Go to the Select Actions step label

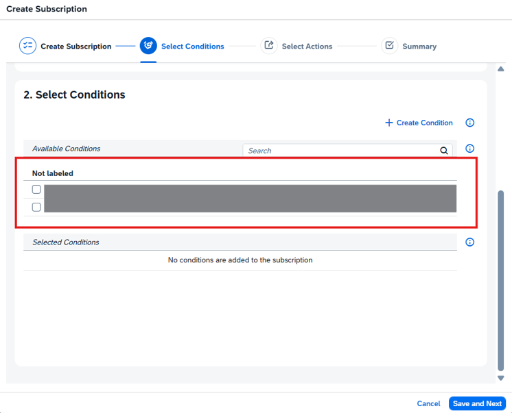(307, 46)
